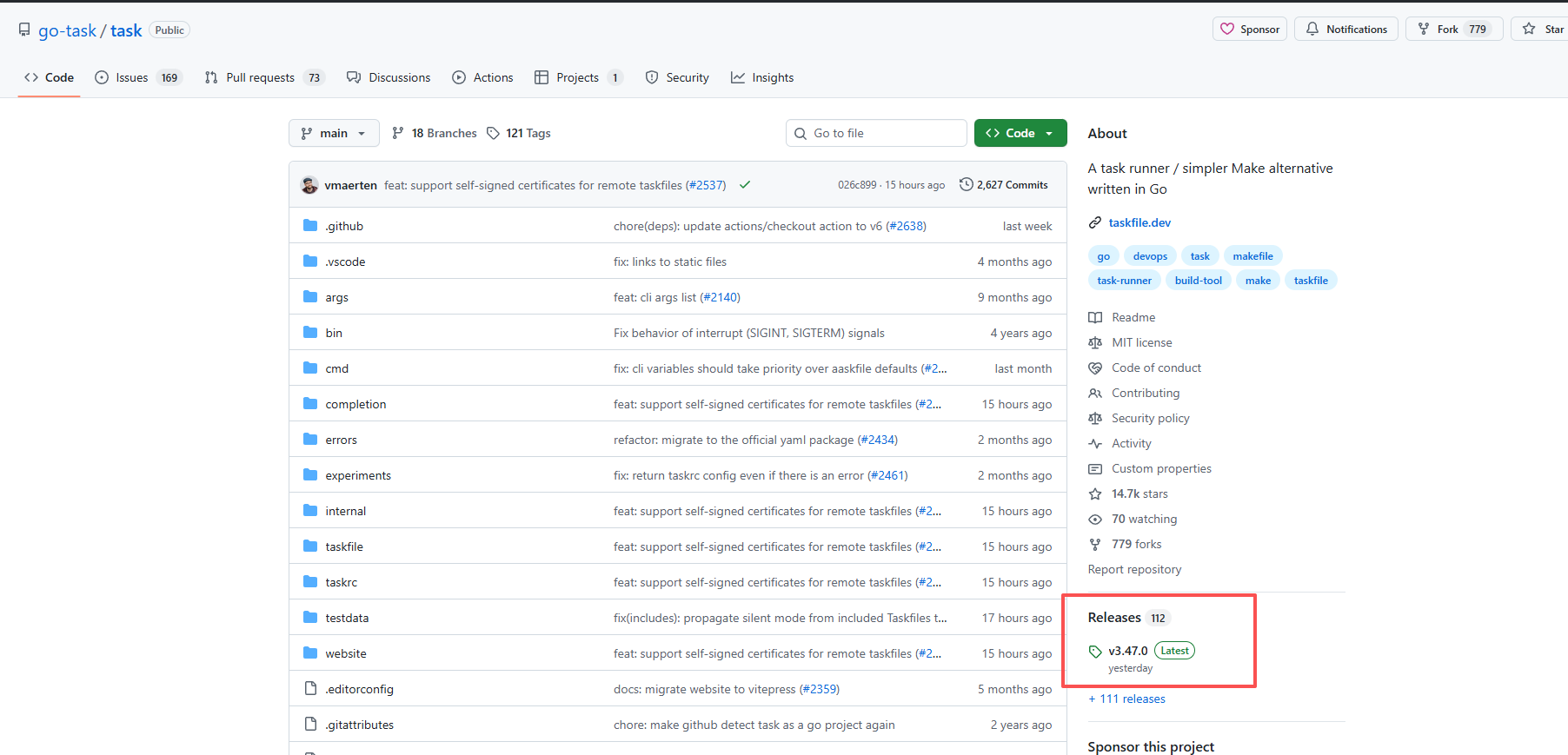The image size is (1568, 755).
Task: Open the Issues tab
Action: tap(138, 77)
